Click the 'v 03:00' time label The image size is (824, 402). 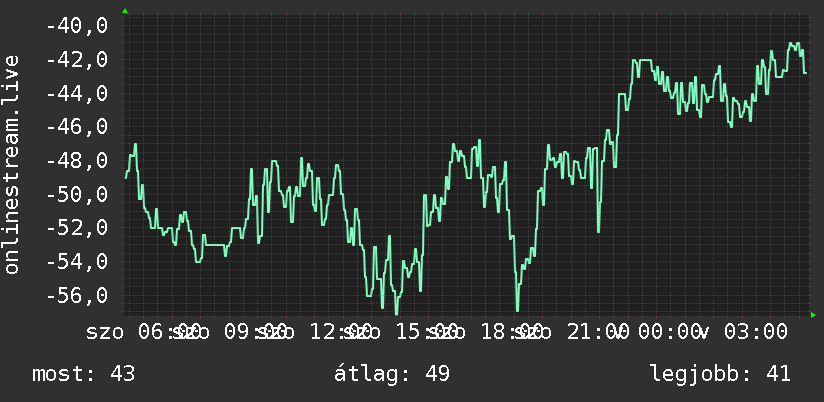pyautogui.click(x=745, y=332)
